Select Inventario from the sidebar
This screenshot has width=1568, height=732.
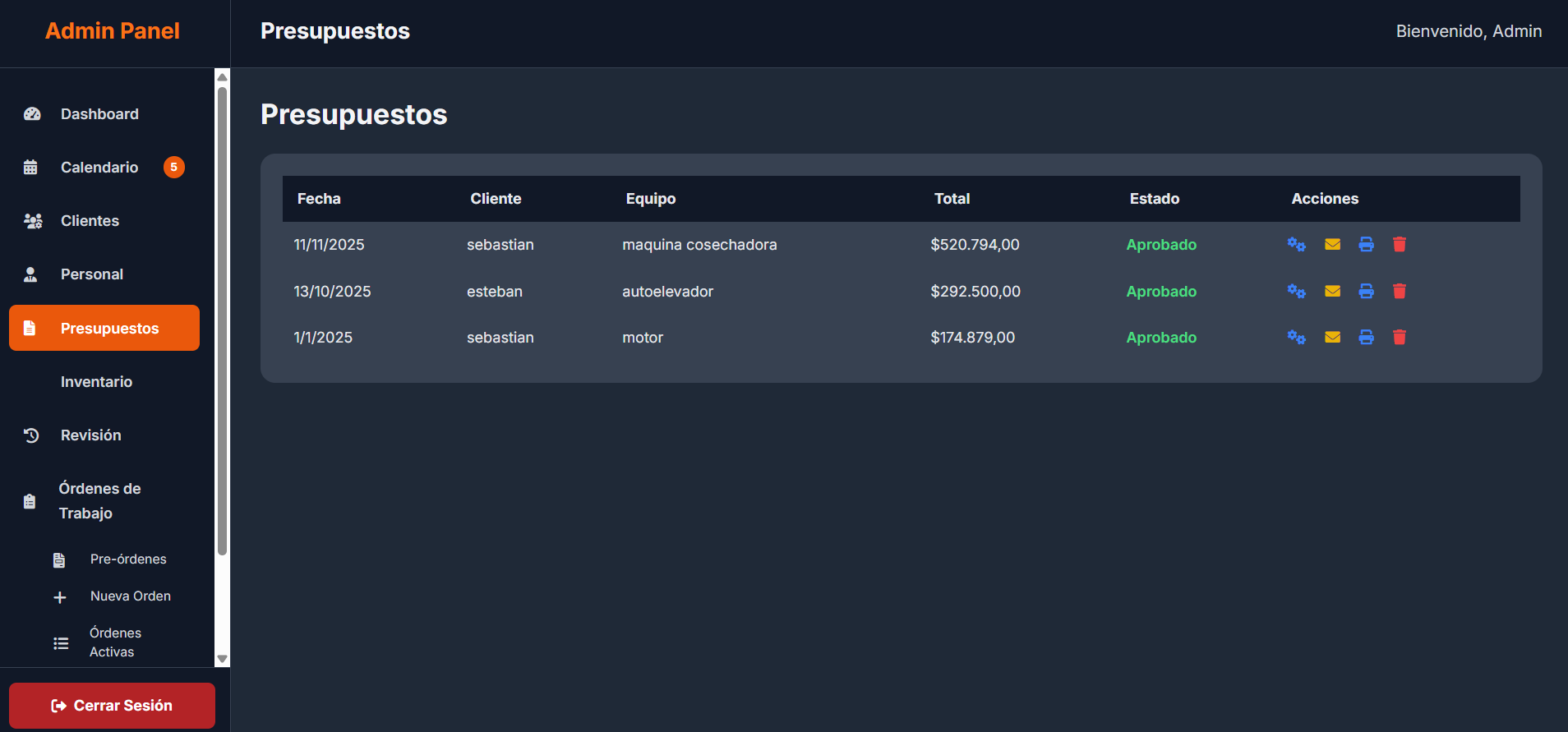96,382
